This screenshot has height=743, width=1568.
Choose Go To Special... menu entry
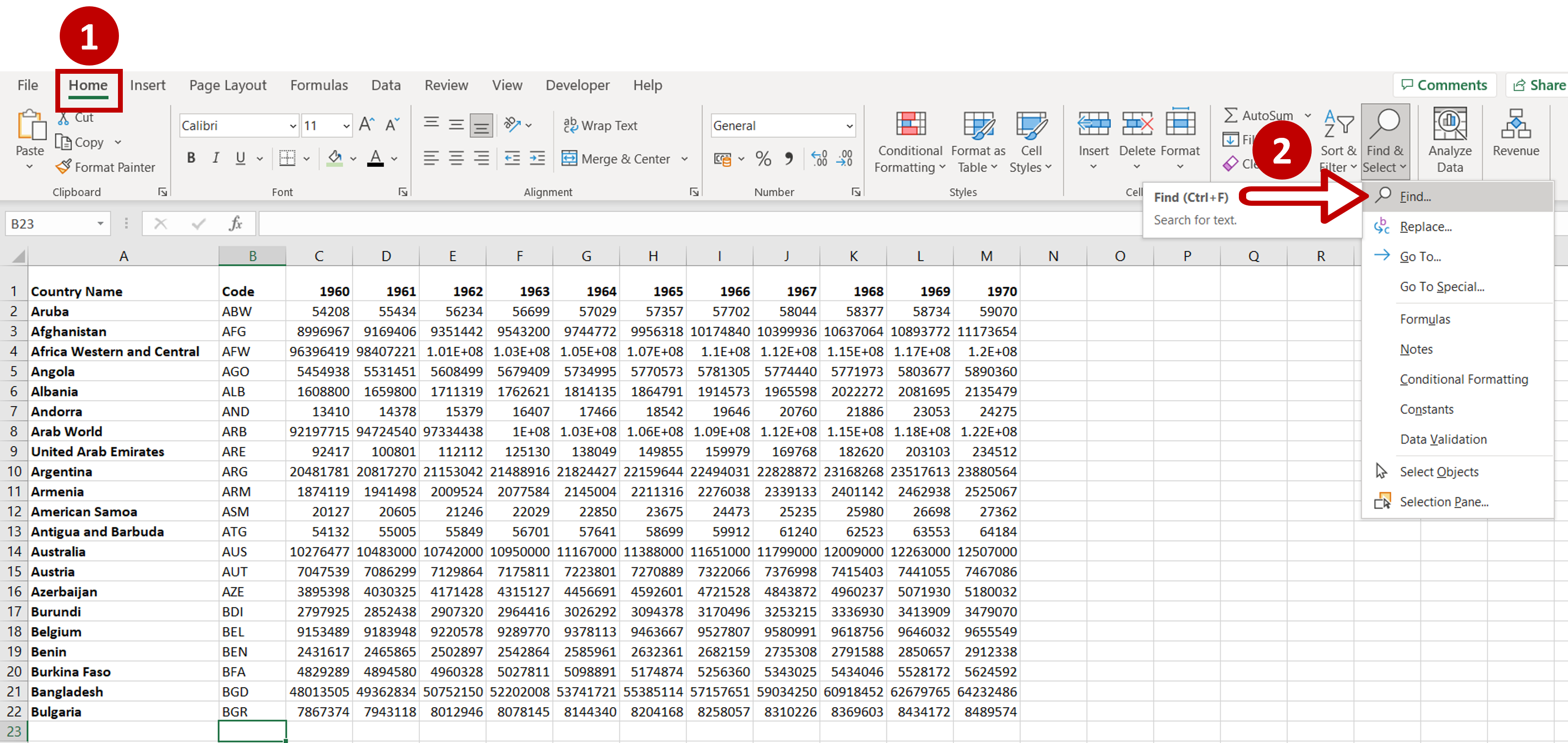click(x=1441, y=287)
